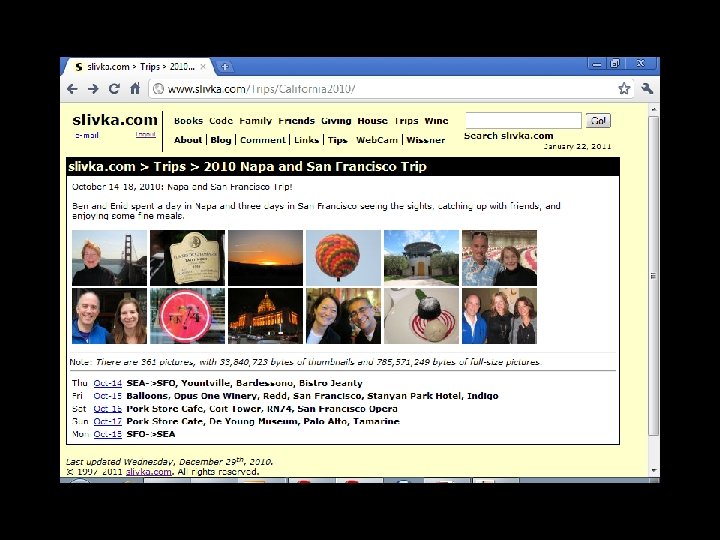Click the browser Forward arrow
The height and width of the screenshot is (540, 720).
click(93, 89)
